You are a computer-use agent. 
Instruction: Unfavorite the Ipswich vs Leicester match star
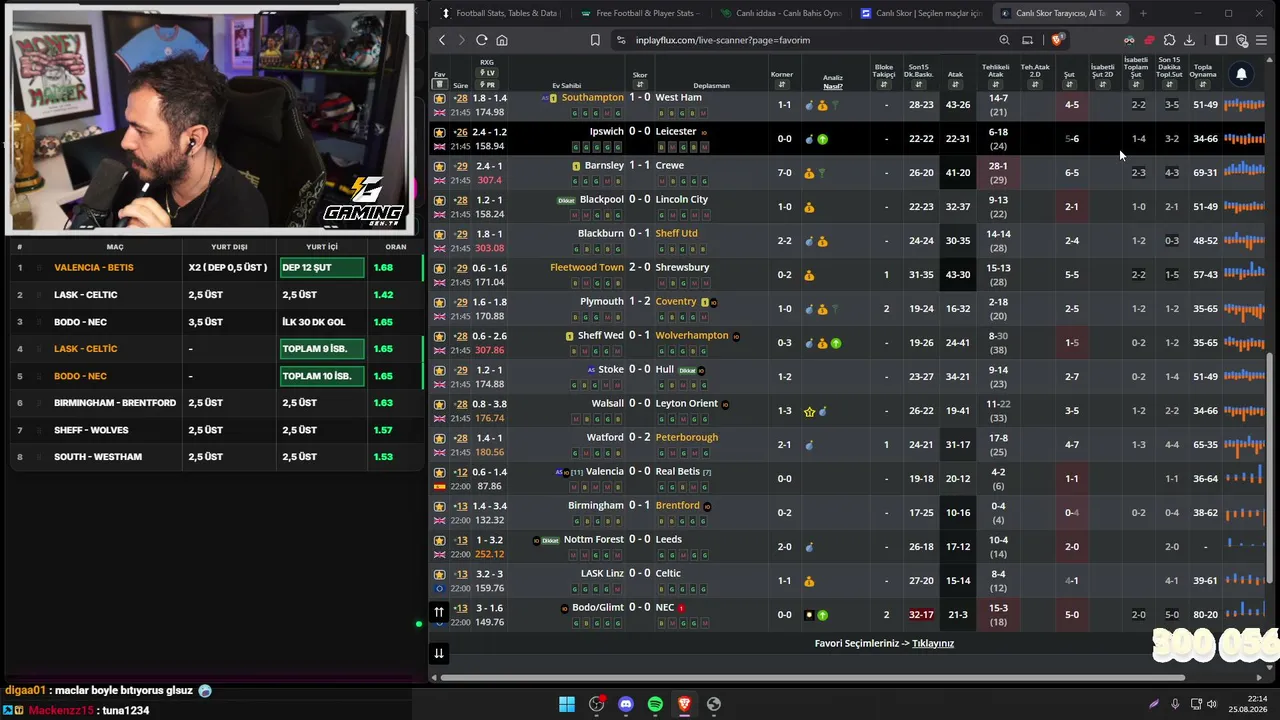click(x=439, y=132)
